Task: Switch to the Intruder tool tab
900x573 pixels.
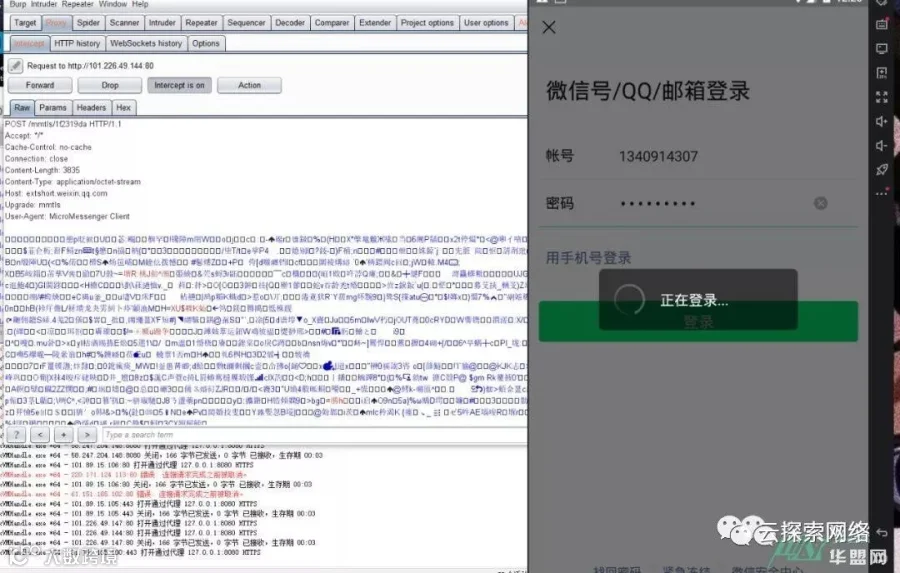Action: (162, 23)
